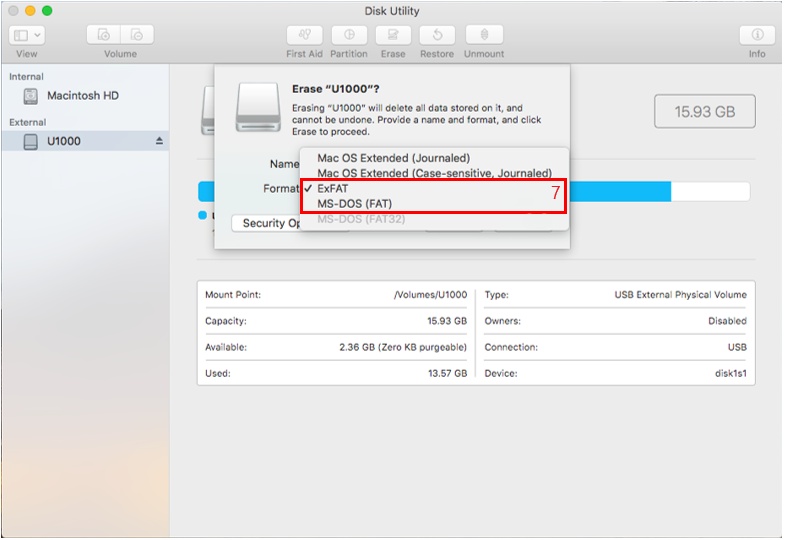Open the Info inspector icon
This screenshot has height=540, width=795.
pyautogui.click(x=757, y=35)
